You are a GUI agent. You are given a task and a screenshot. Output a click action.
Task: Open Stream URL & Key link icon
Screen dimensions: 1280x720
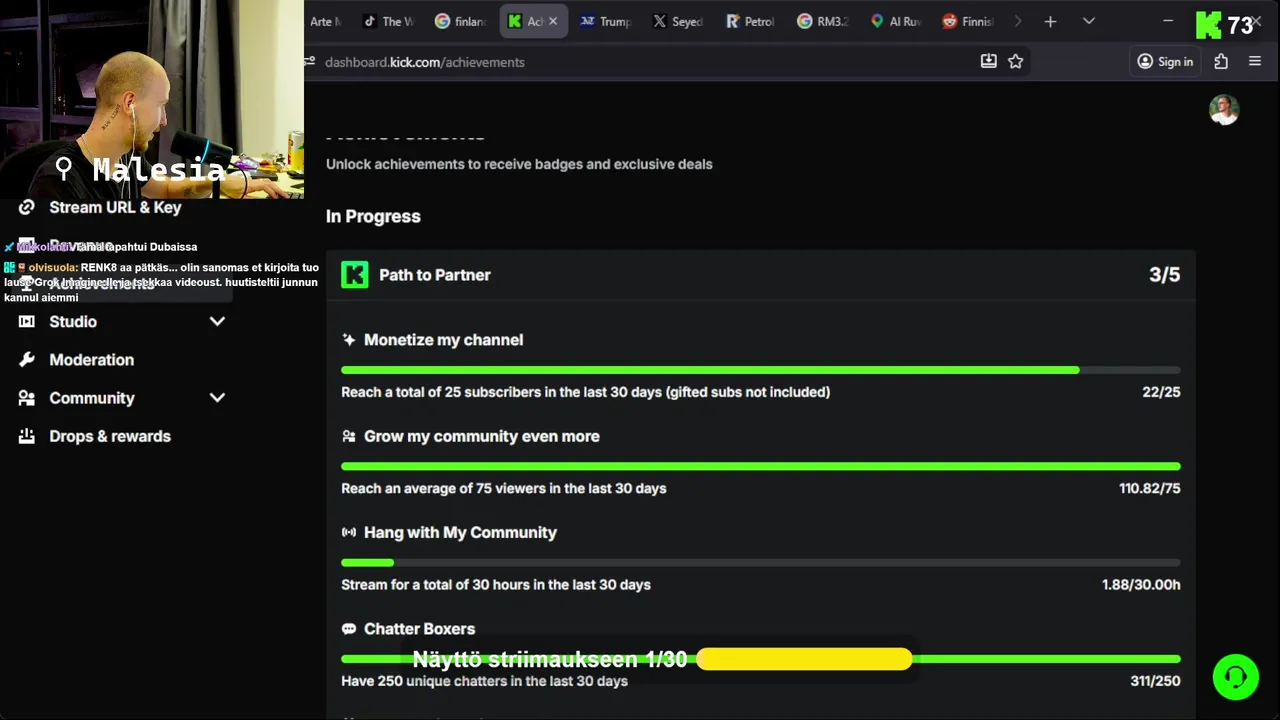pyautogui.click(x=27, y=207)
